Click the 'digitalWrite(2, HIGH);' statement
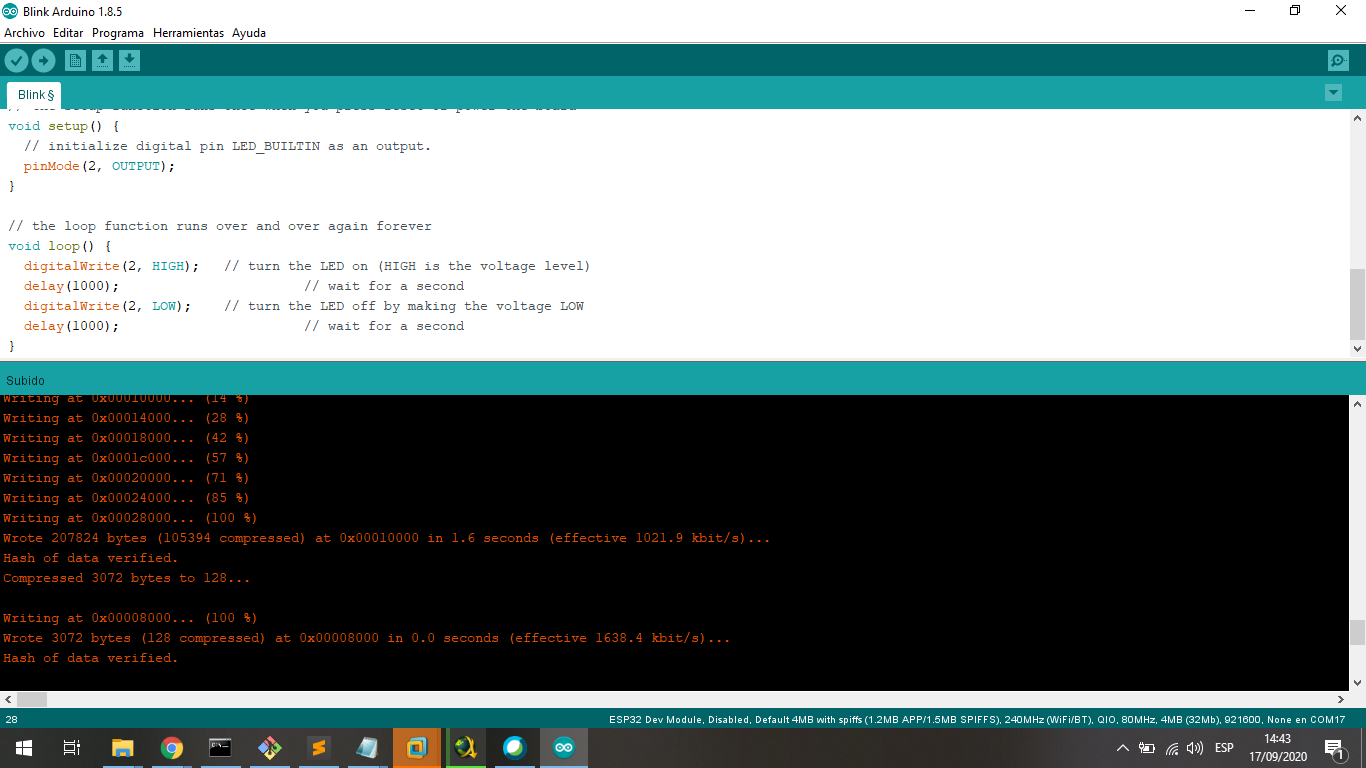The image size is (1366, 768). pyautogui.click(x=112, y=266)
